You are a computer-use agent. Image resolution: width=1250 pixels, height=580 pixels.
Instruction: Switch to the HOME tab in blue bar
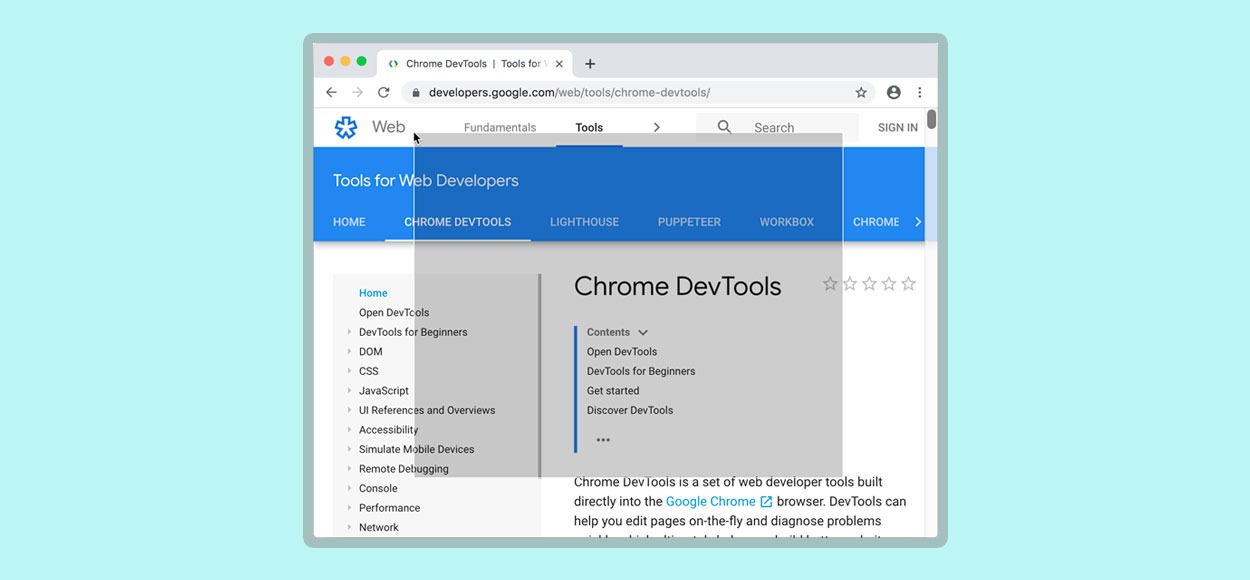[349, 222]
